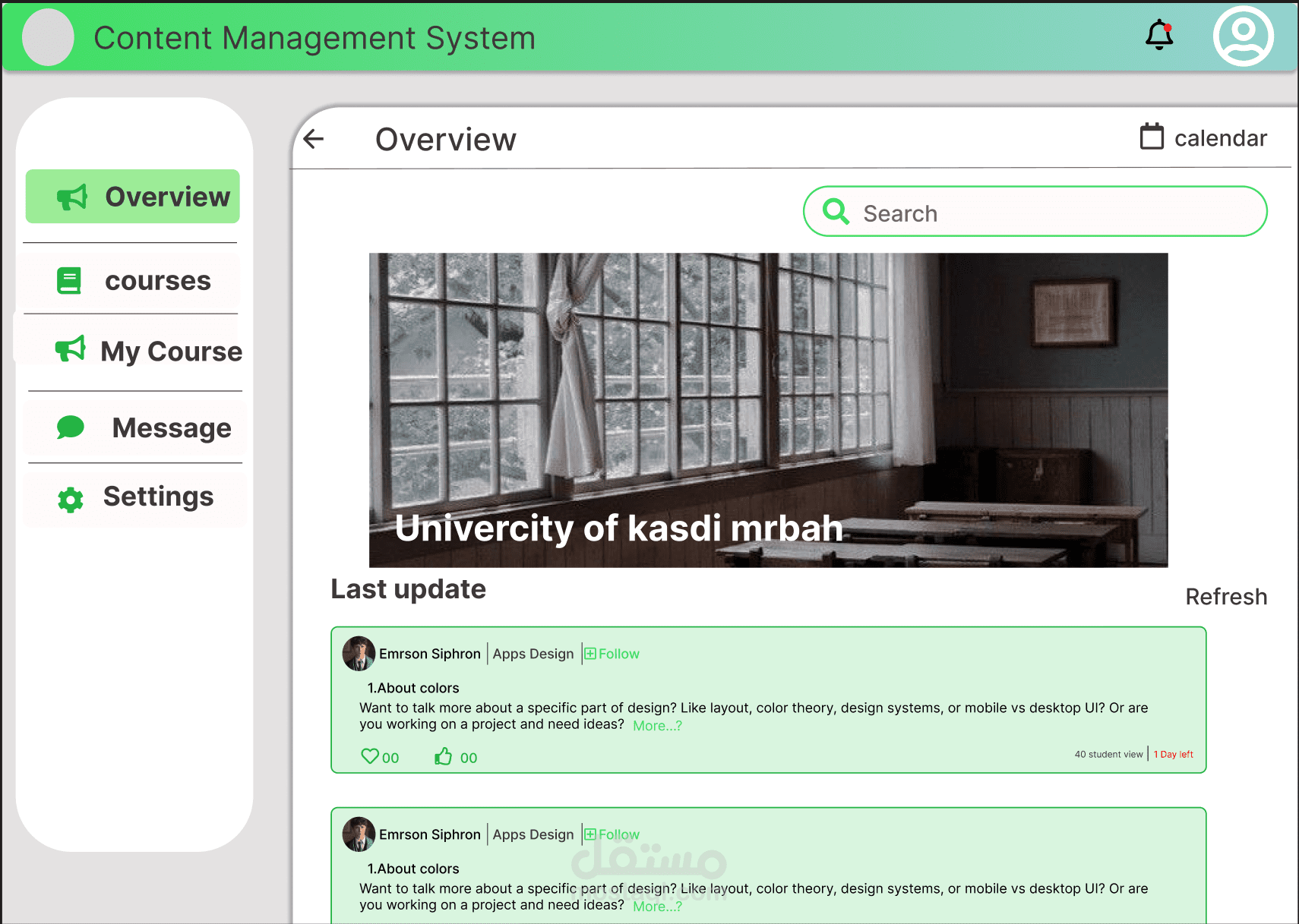
Task: Open Settings in the sidebar
Action: [x=134, y=498]
